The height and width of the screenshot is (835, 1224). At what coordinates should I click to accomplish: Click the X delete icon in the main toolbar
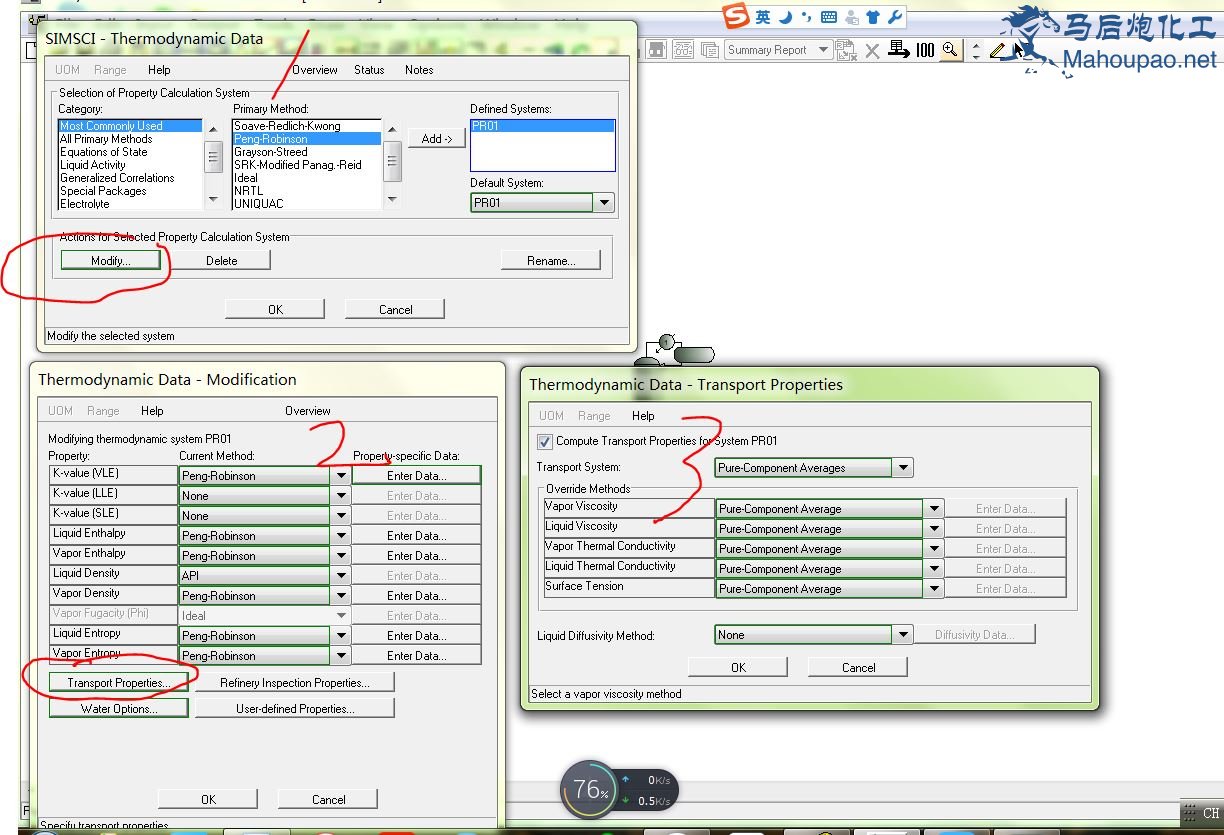point(872,50)
